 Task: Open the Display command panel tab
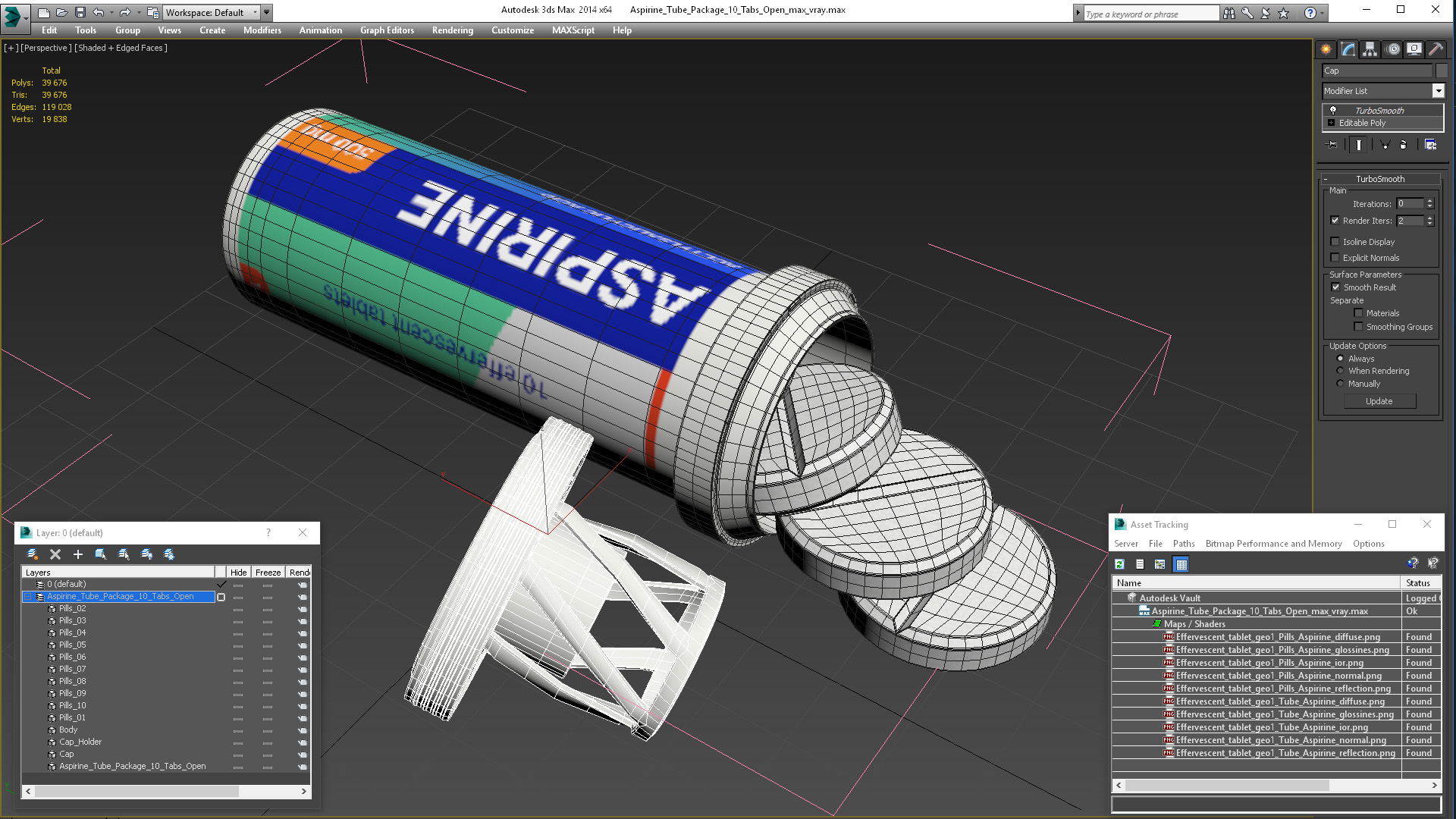(1414, 49)
